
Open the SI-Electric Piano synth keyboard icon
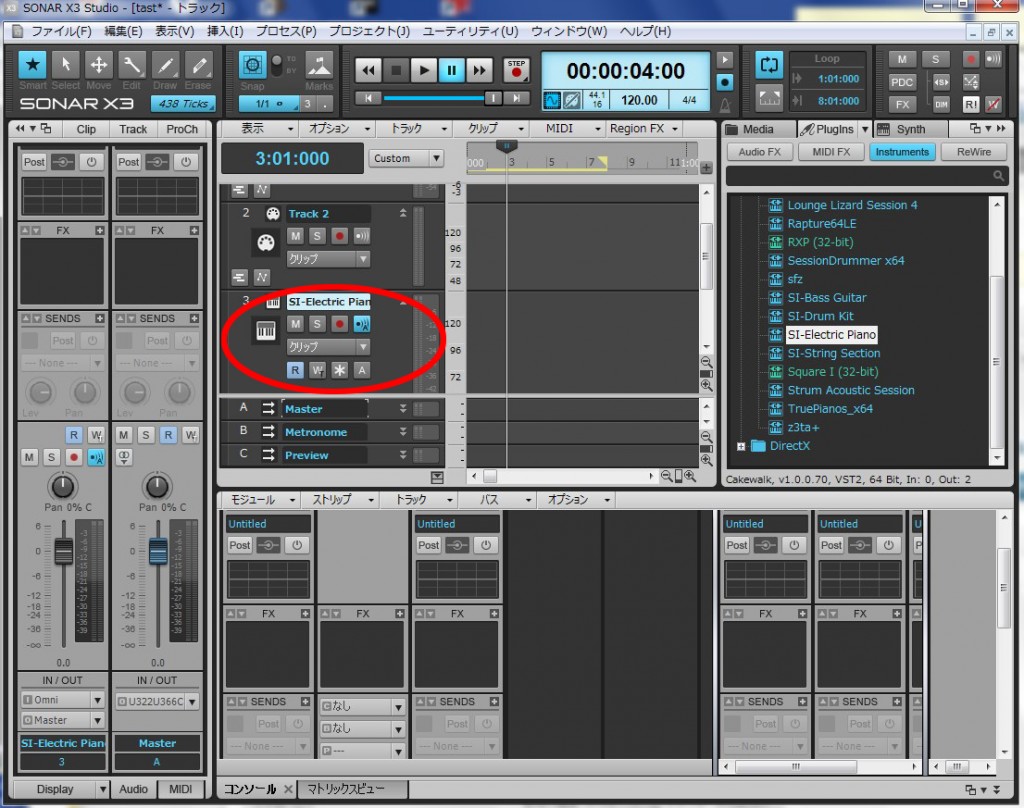265,331
